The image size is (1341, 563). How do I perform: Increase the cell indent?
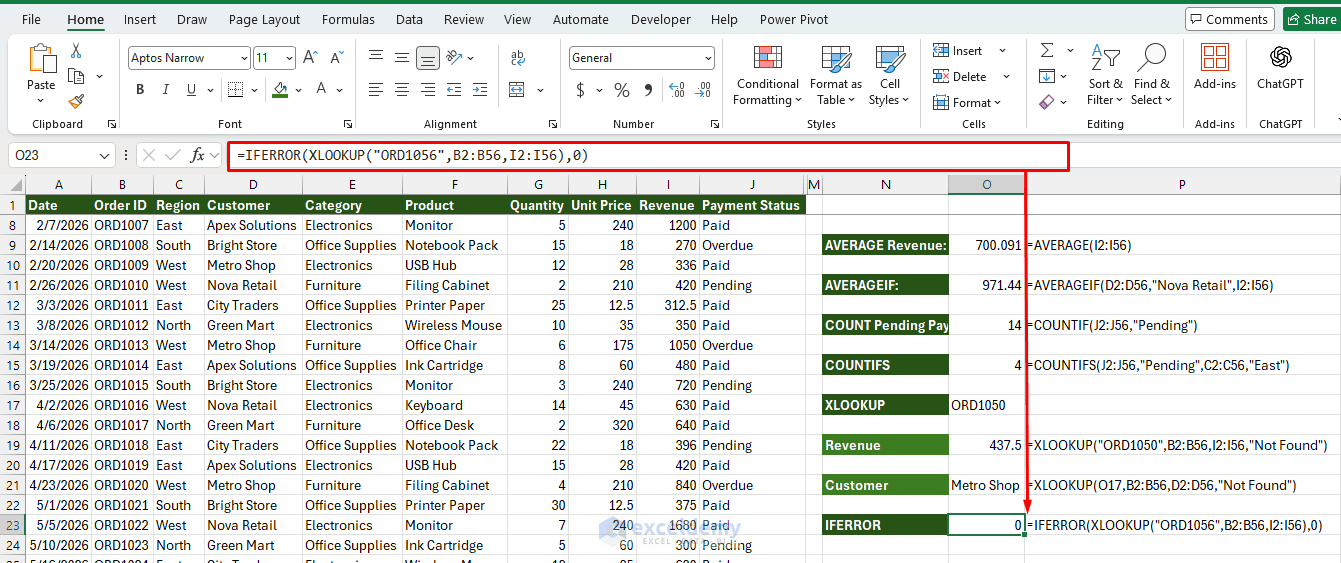479,90
